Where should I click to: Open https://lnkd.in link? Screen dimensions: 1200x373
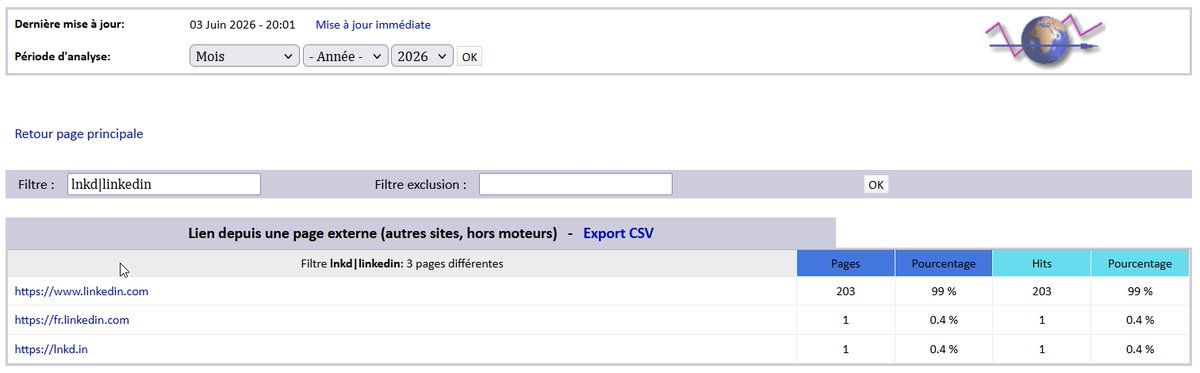click(51, 349)
